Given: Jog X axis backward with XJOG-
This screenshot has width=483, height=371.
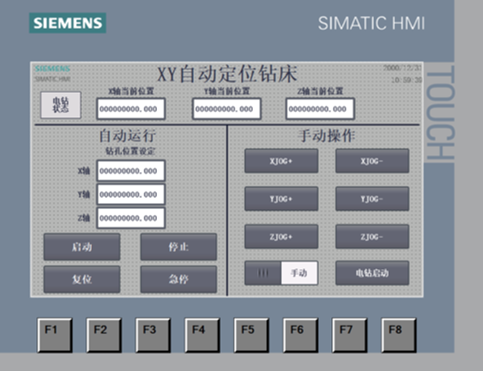Looking at the screenshot, I should (372, 161).
